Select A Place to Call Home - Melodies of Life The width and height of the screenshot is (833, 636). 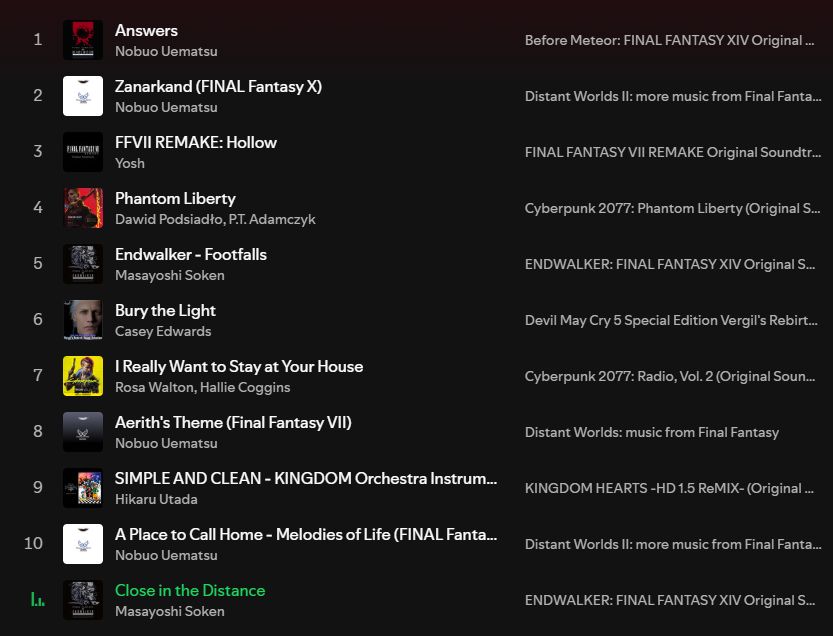point(306,535)
